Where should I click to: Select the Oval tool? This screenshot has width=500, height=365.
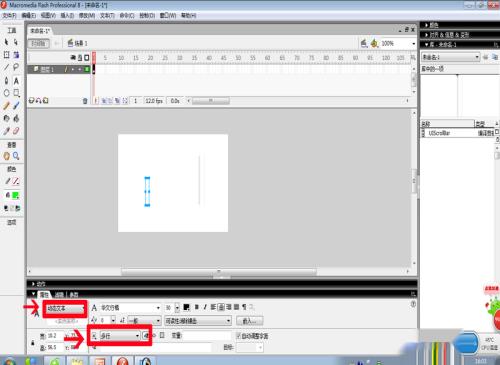6,93
